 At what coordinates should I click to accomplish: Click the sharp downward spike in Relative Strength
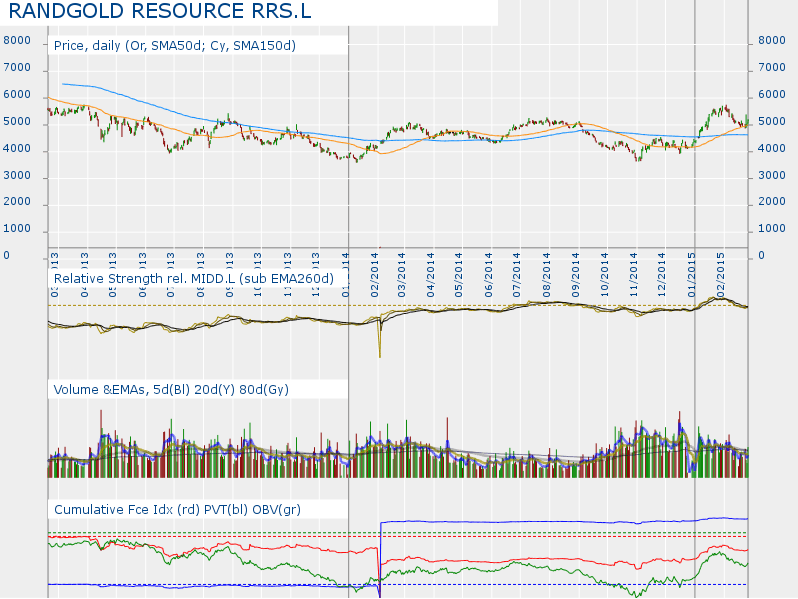pos(380,350)
